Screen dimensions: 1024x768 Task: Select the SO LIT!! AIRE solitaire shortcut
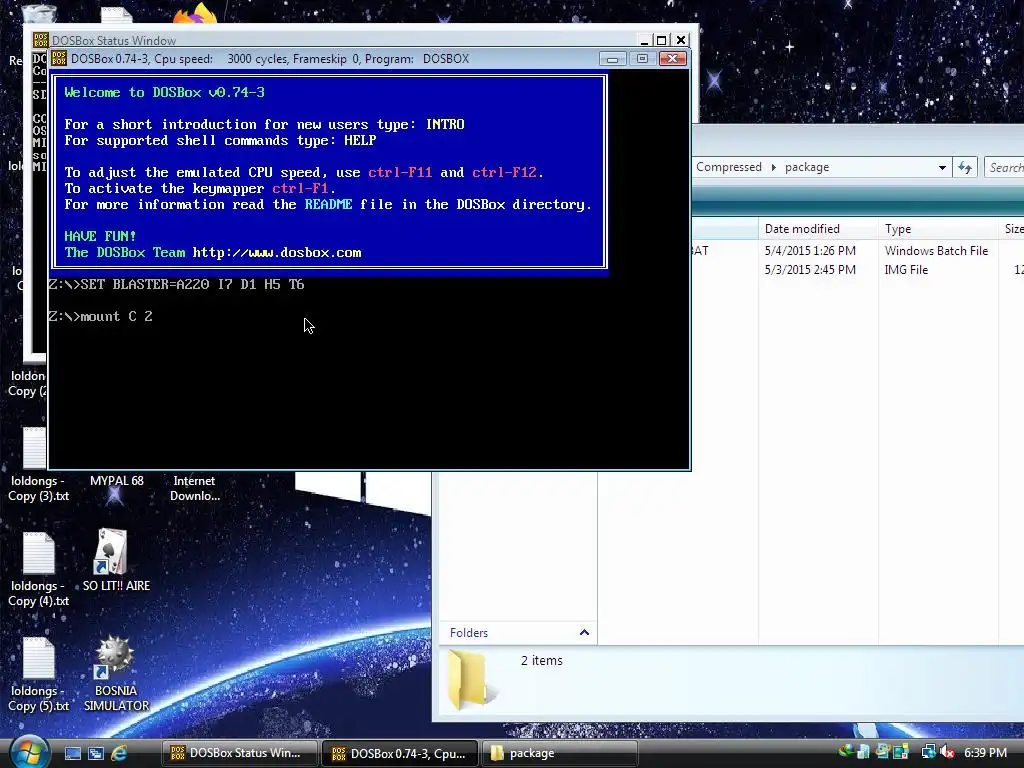pyautogui.click(x=116, y=560)
